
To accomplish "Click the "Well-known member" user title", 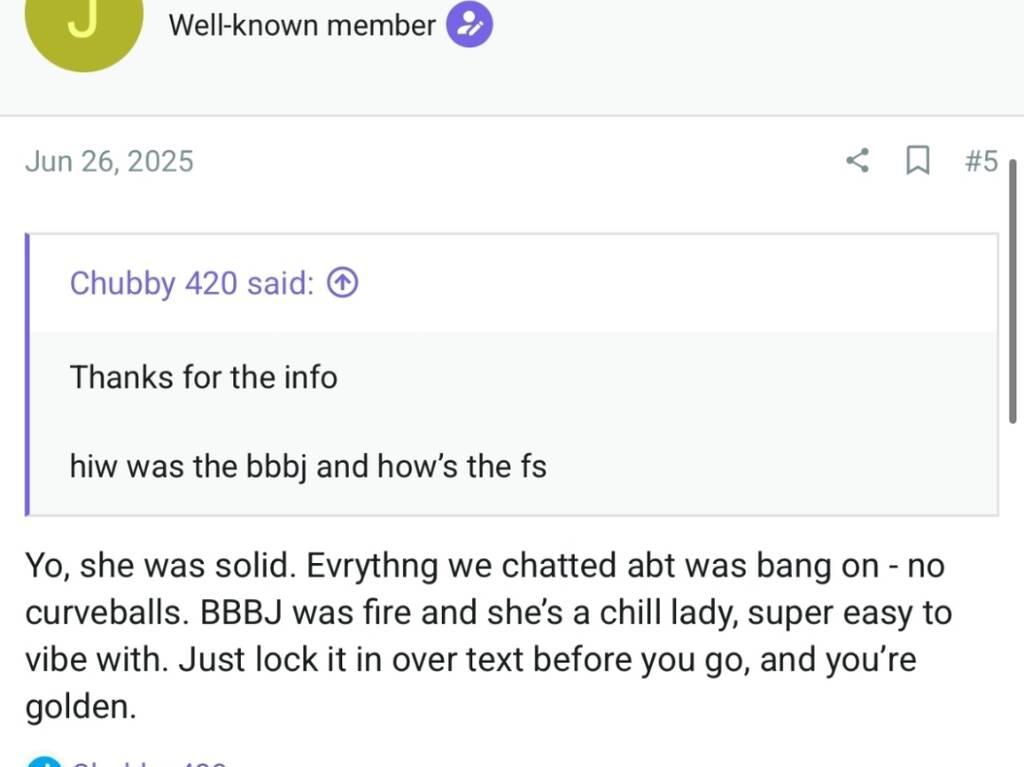I will tap(302, 25).
